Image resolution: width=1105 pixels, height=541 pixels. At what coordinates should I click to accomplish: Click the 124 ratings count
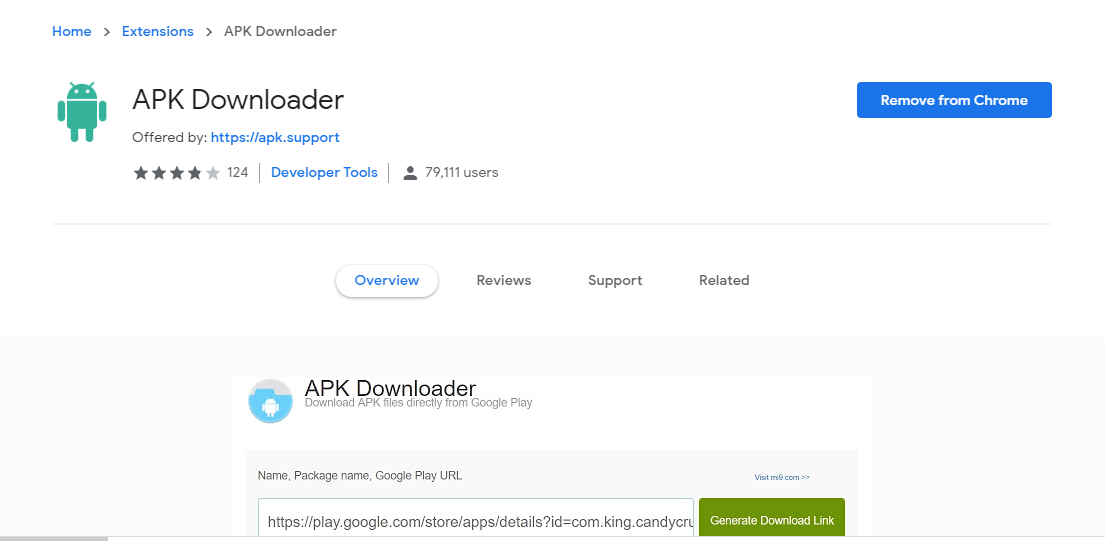tap(237, 173)
